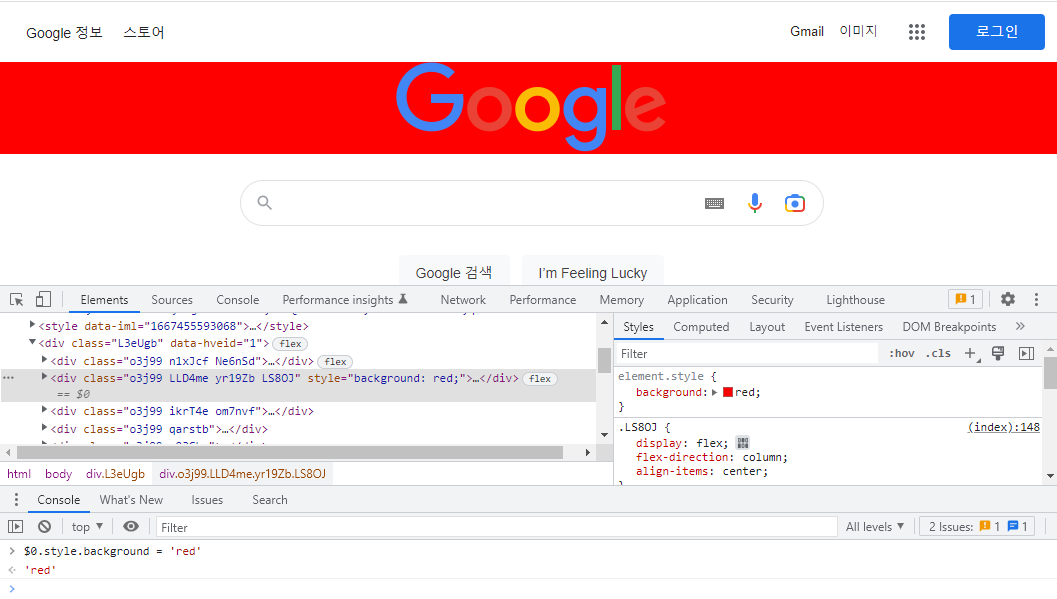Collapse the div class L3eUgb node
The width and height of the screenshot is (1057, 599).
(32, 343)
